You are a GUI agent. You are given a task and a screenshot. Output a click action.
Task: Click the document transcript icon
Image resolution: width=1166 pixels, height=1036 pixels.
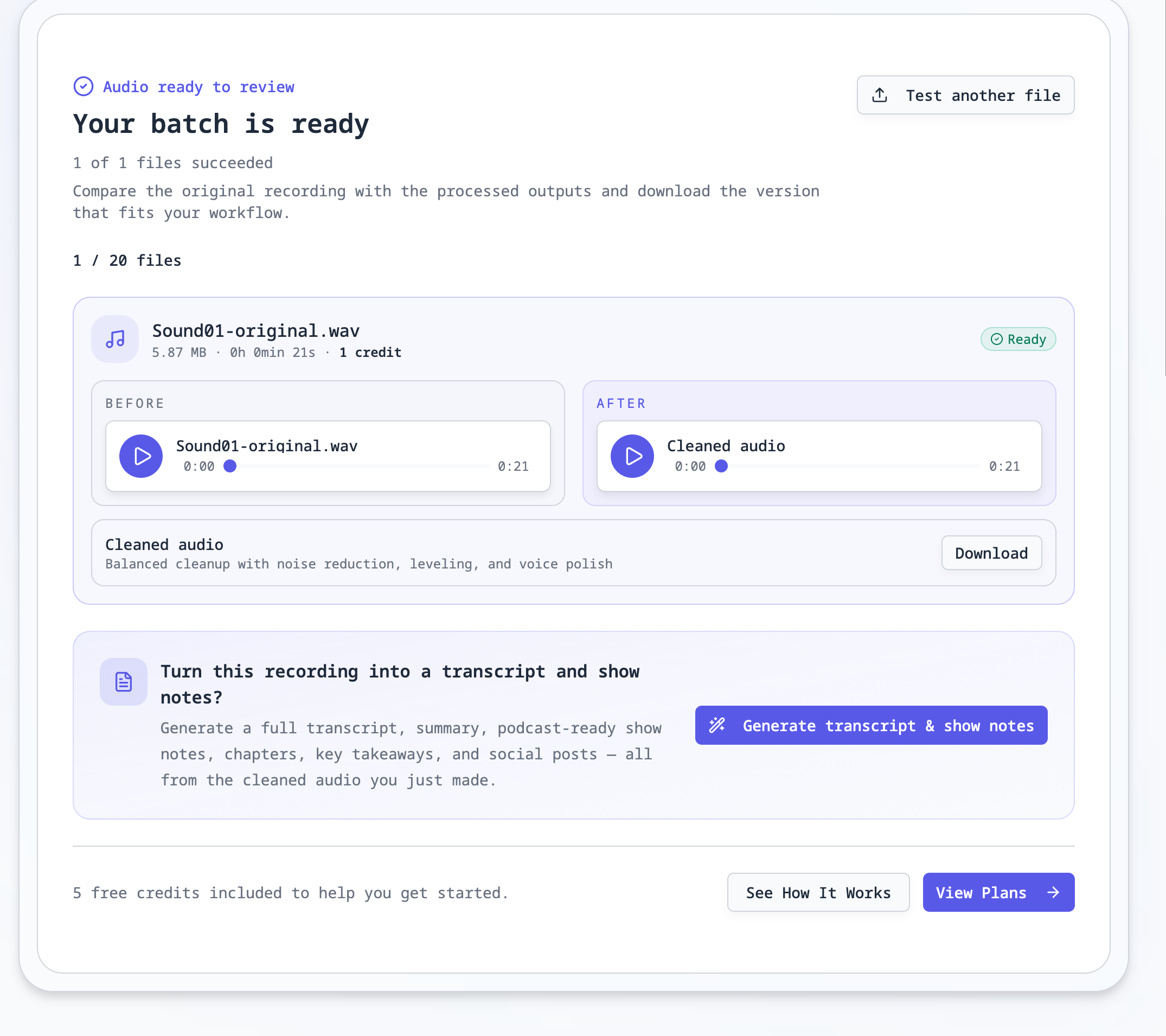(x=124, y=682)
